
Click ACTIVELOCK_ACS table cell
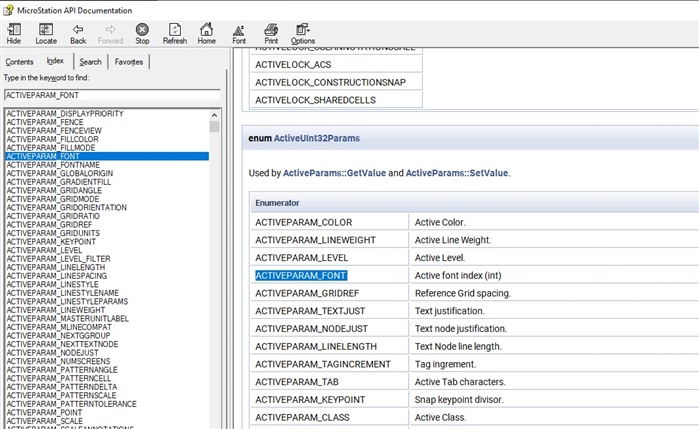pos(337,65)
